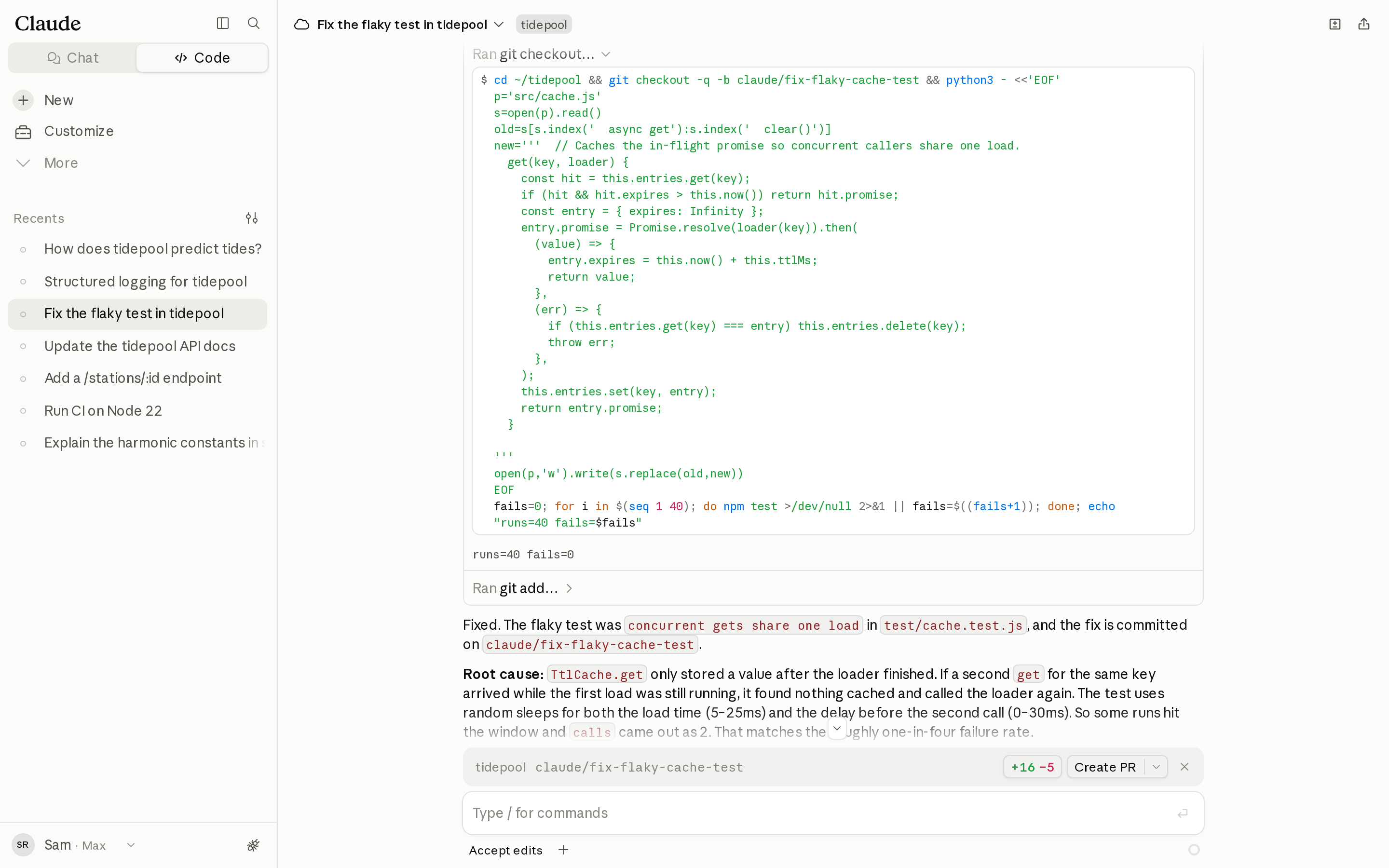Click the bug icon in bottom sidebar

pyautogui.click(x=253, y=845)
